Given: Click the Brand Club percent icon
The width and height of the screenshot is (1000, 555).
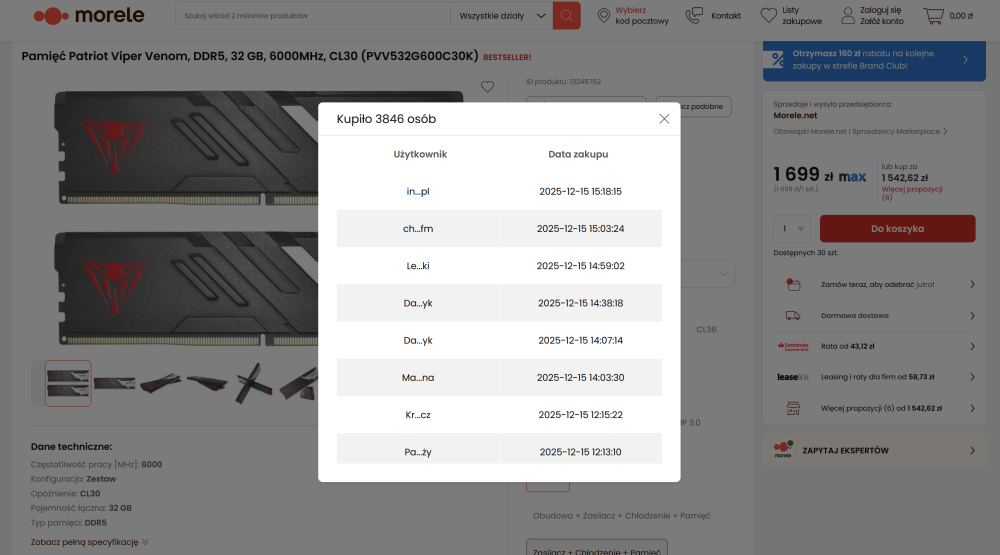Looking at the screenshot, I should coord(777,59).
